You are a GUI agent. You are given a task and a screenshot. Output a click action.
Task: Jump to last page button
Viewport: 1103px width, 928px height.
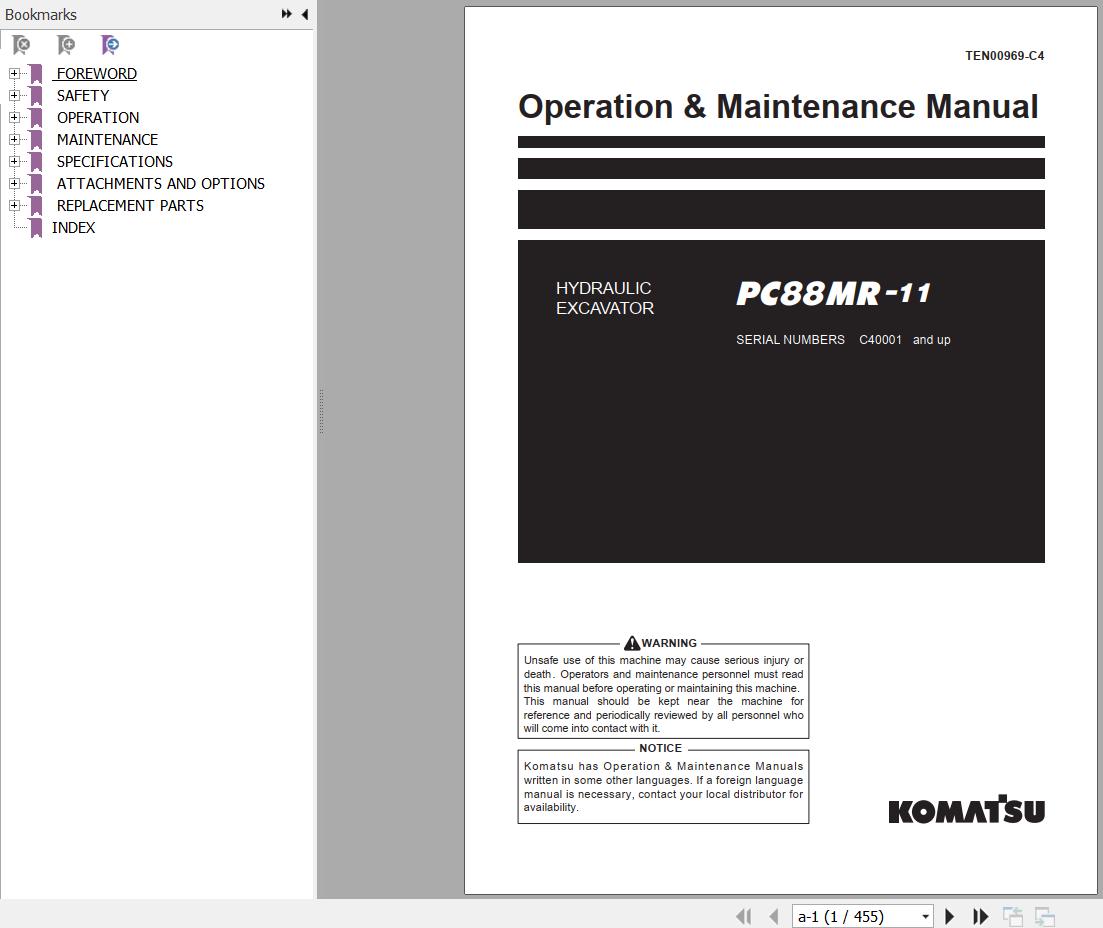click(x=980, y=916)
